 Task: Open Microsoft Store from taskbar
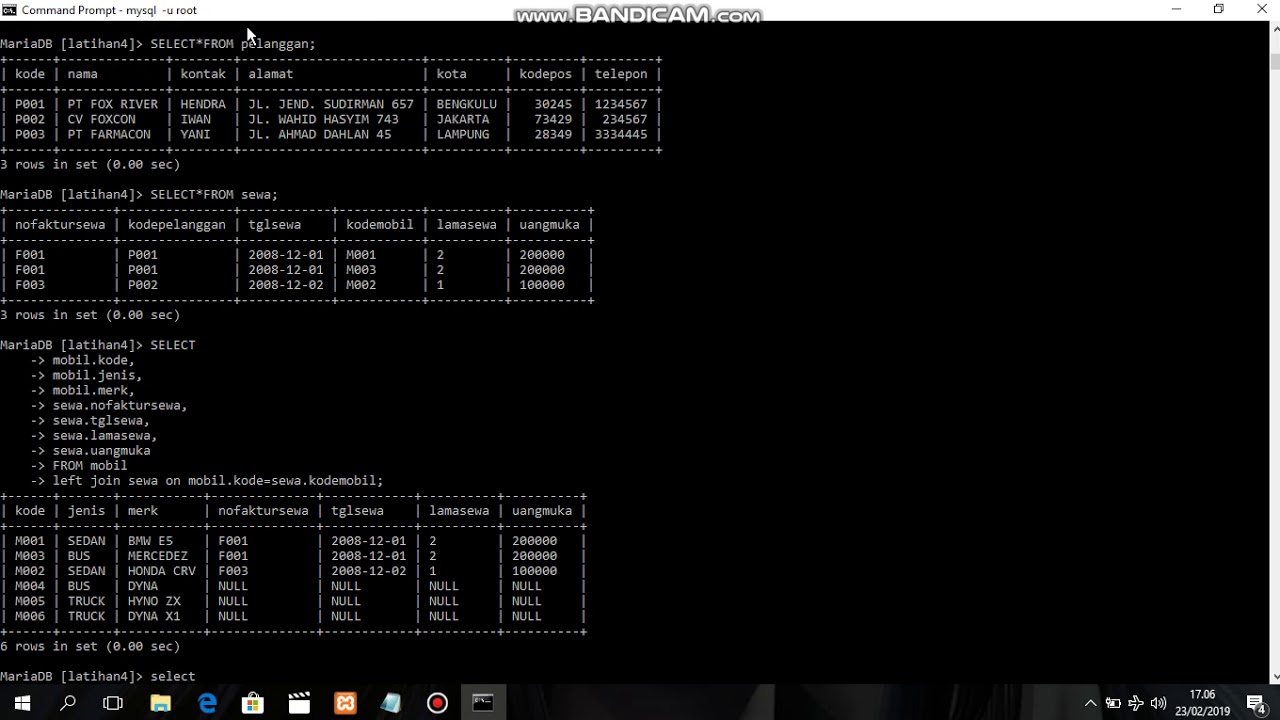click(x=253, y=703)
